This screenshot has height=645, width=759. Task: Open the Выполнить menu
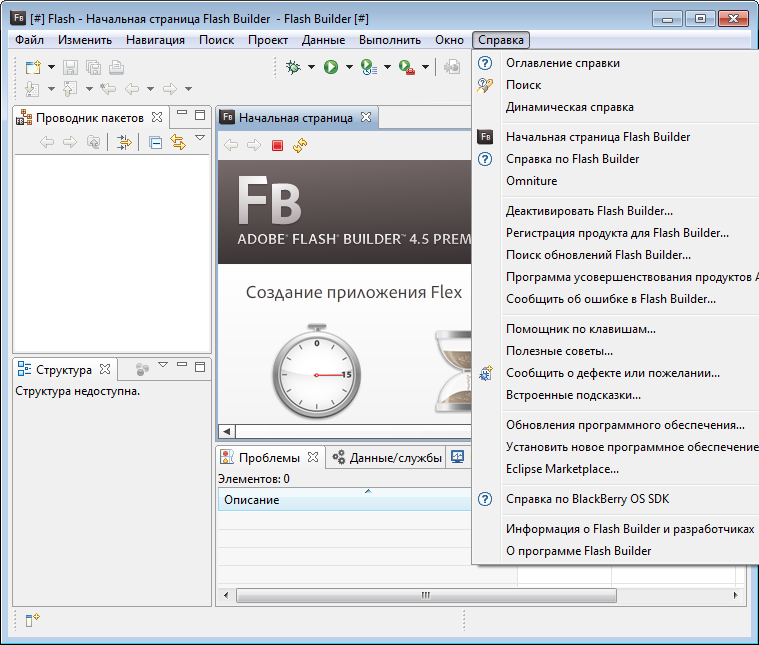(390, 40)
